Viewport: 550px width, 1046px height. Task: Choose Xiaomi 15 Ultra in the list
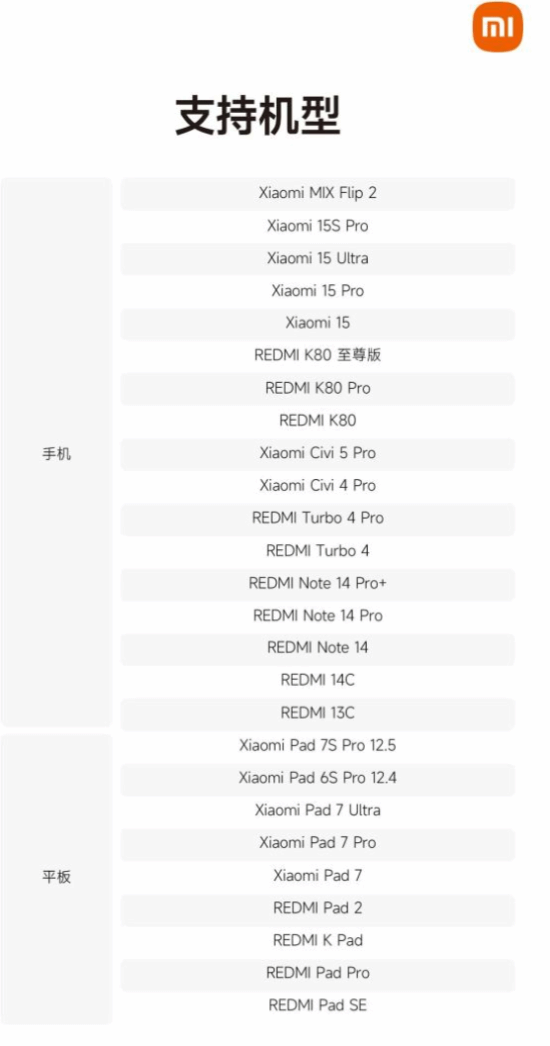(318, 259)
